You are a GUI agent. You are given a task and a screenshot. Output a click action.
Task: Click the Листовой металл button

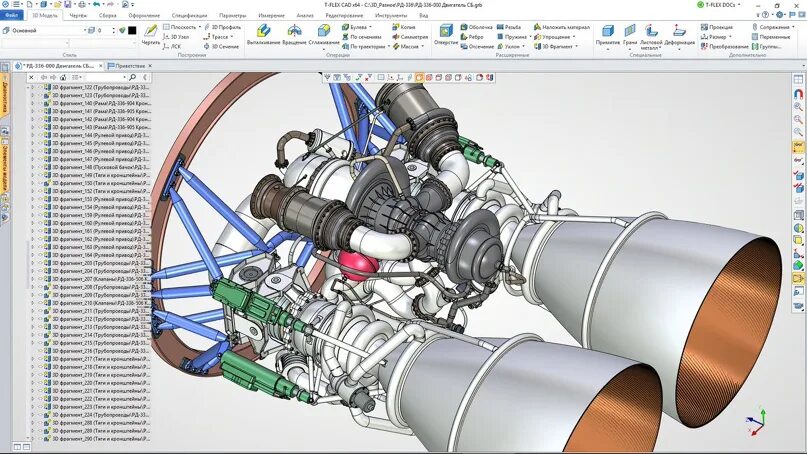tap(651, 36)
